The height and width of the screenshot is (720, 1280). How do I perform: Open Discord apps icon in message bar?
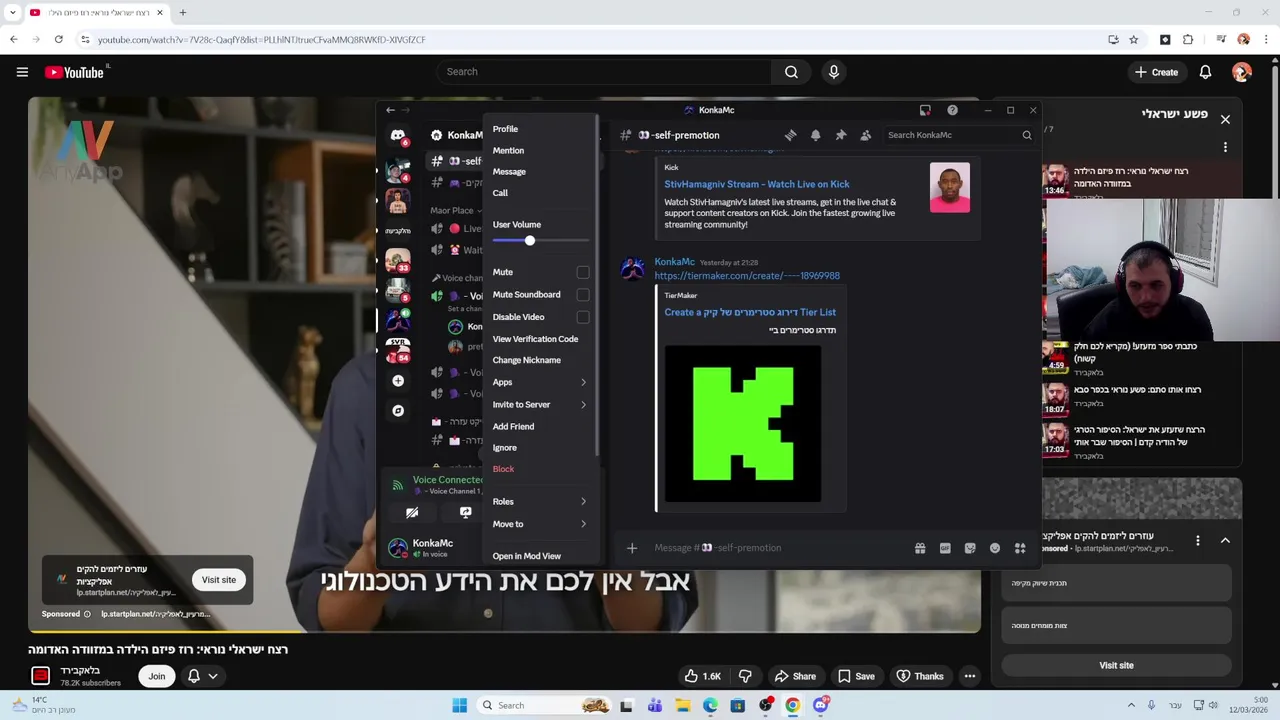[x=1020, y=548]
